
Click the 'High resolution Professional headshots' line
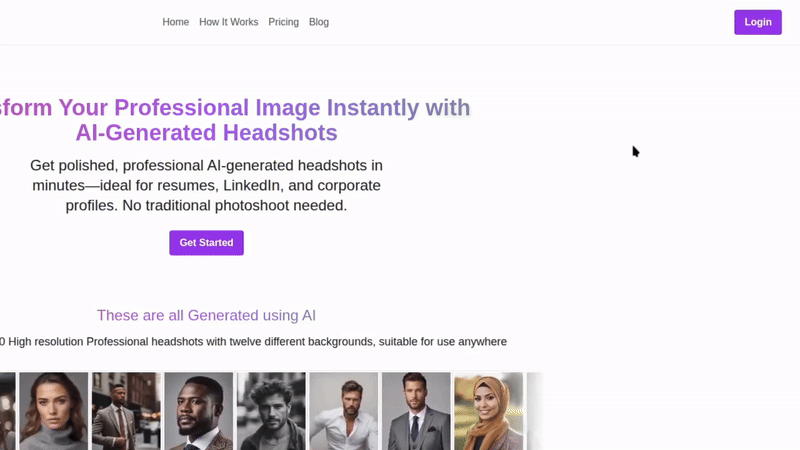point(253,342)
